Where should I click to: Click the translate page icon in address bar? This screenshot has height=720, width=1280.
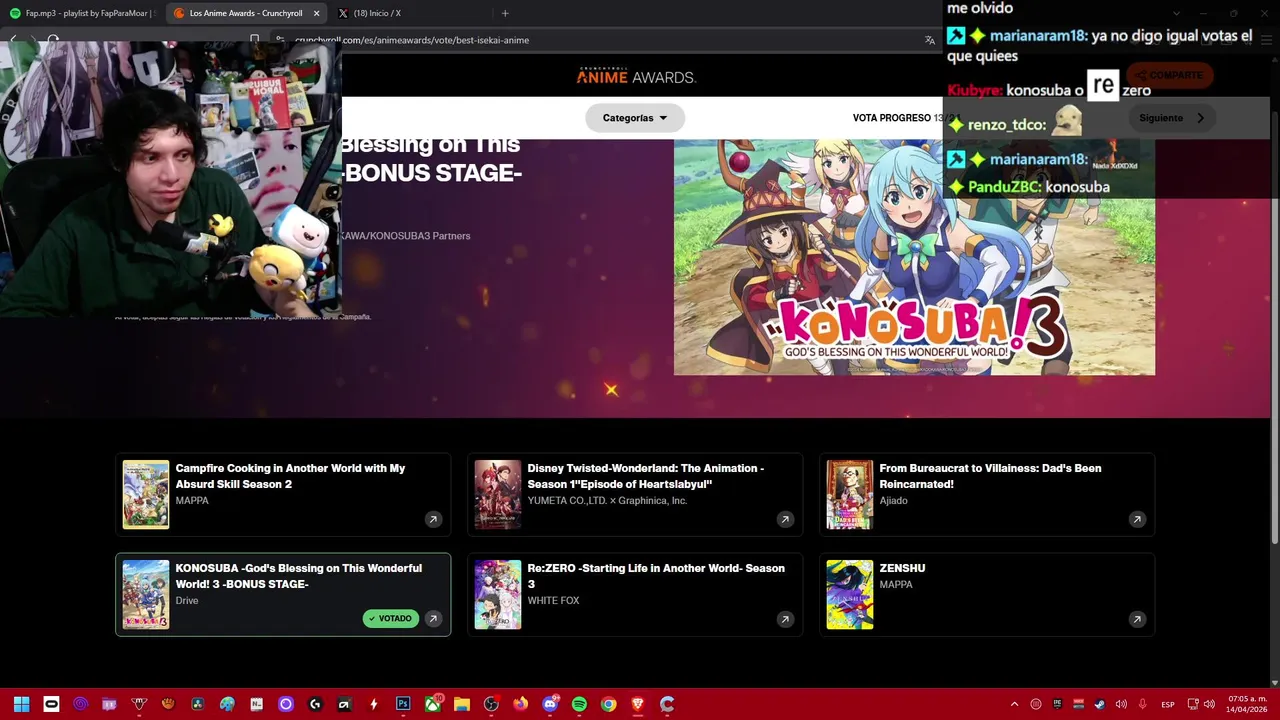click(x=930, y=40)
